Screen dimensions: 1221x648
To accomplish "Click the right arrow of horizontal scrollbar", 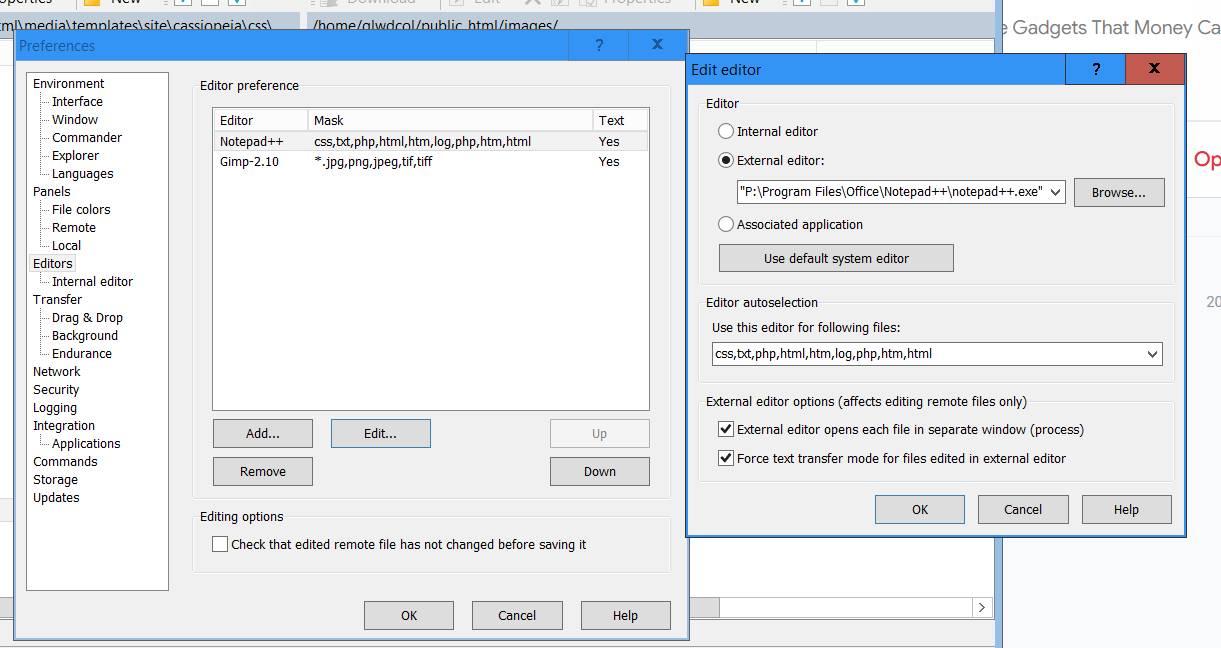I will coord(982,607).
